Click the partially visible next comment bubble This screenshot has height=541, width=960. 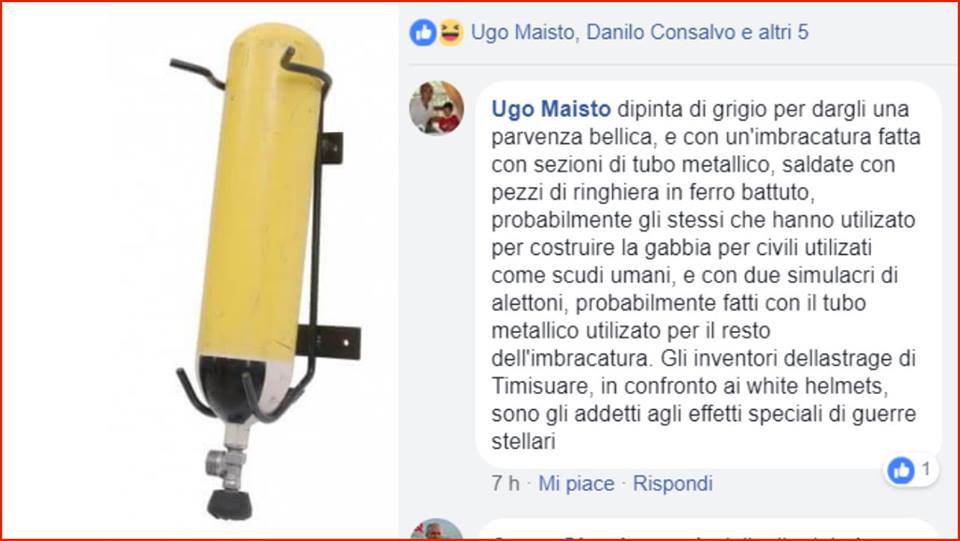tap(707, 530)
